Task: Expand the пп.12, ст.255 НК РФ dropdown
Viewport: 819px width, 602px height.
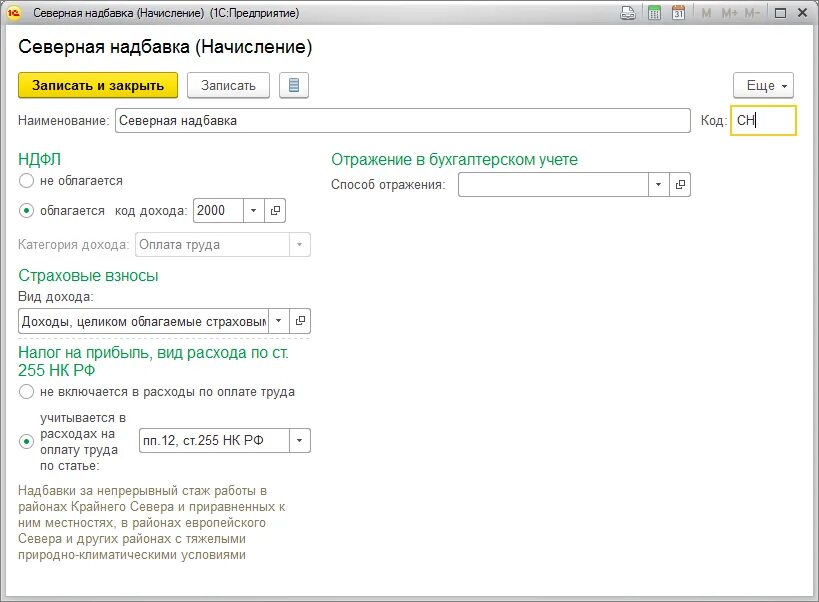Action: pos(300,440)
